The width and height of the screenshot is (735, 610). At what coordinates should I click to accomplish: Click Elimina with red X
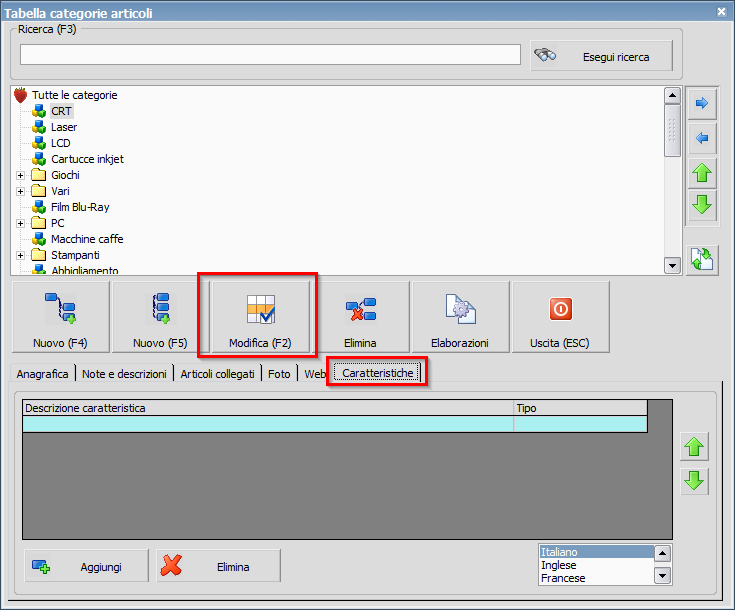[218, 566]
